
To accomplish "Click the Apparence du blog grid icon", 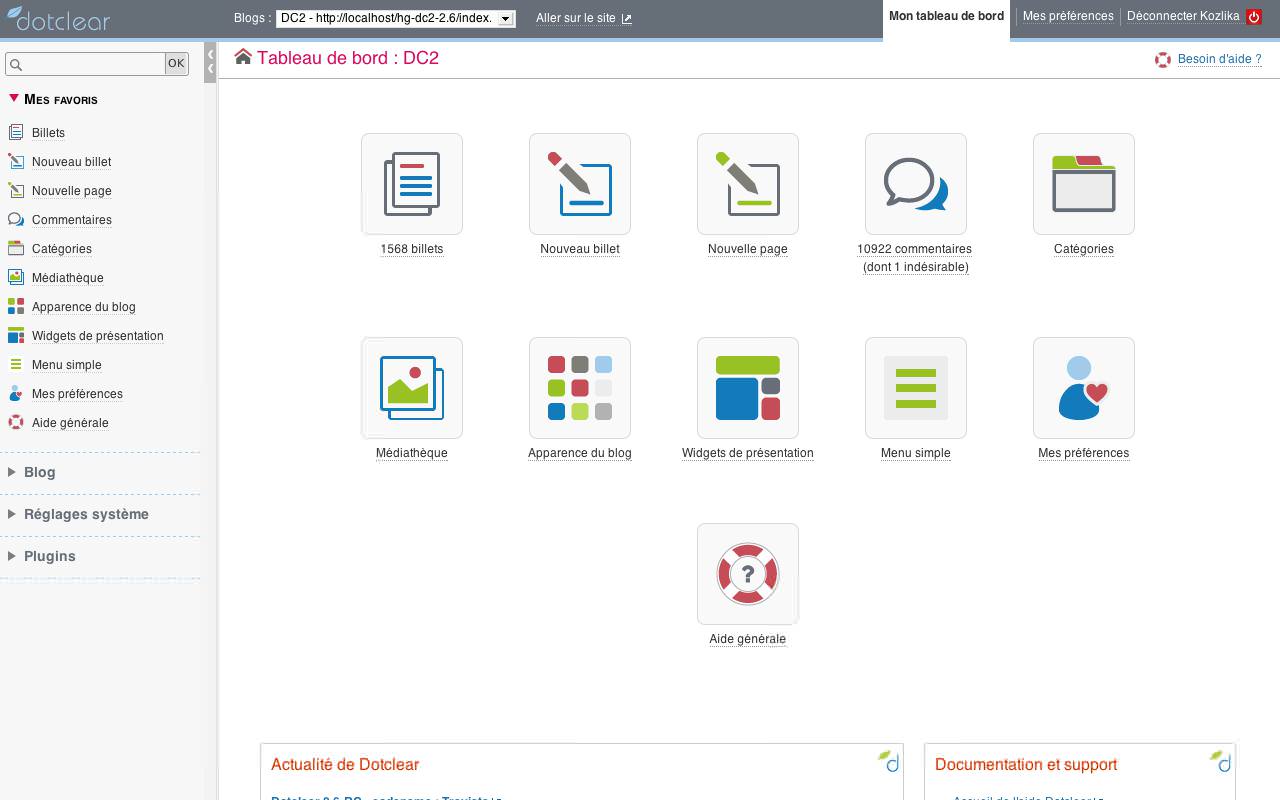I will coord(579,388).
